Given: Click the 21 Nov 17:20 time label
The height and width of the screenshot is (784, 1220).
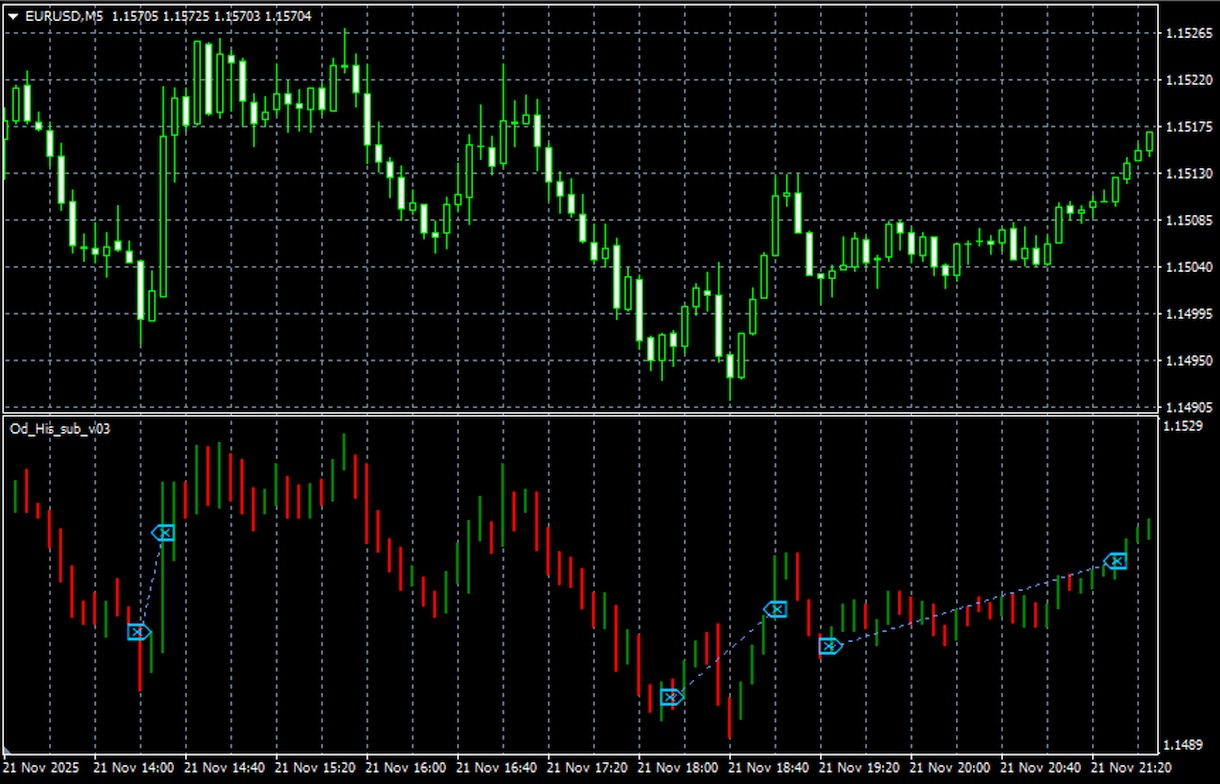Looking at the screenshot, I should pos(589,768).
